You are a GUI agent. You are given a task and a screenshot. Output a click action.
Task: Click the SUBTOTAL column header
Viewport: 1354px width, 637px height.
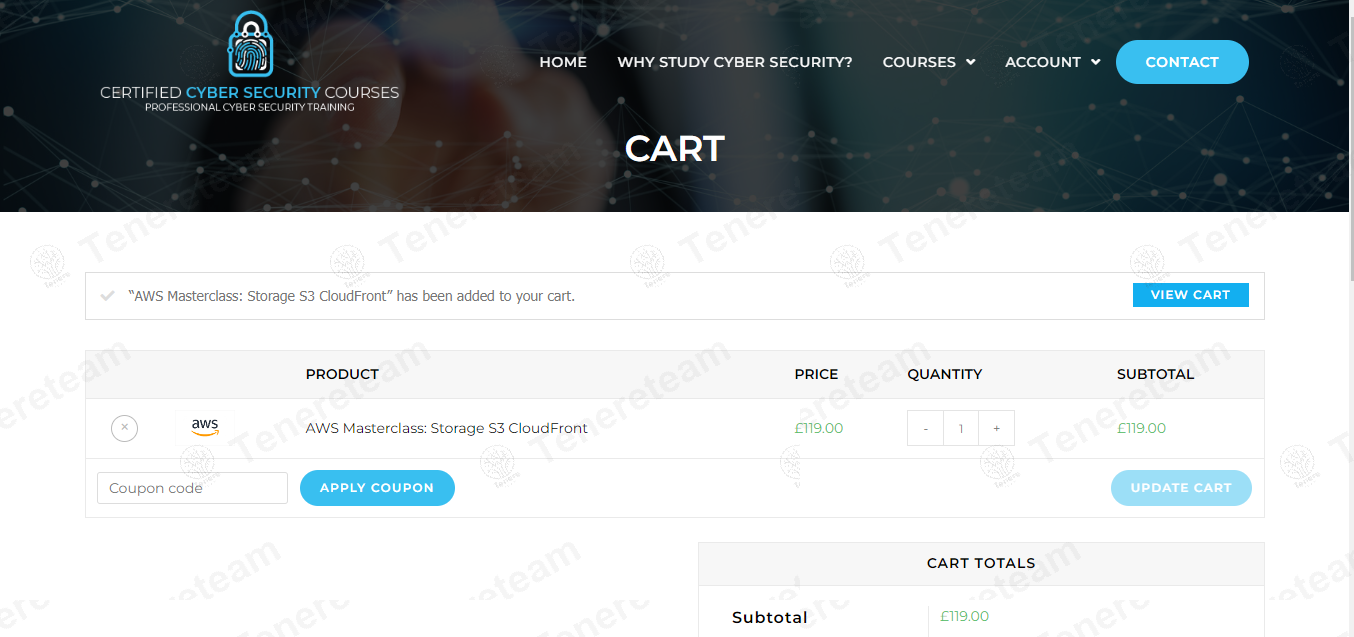[x=1155, y=374]
